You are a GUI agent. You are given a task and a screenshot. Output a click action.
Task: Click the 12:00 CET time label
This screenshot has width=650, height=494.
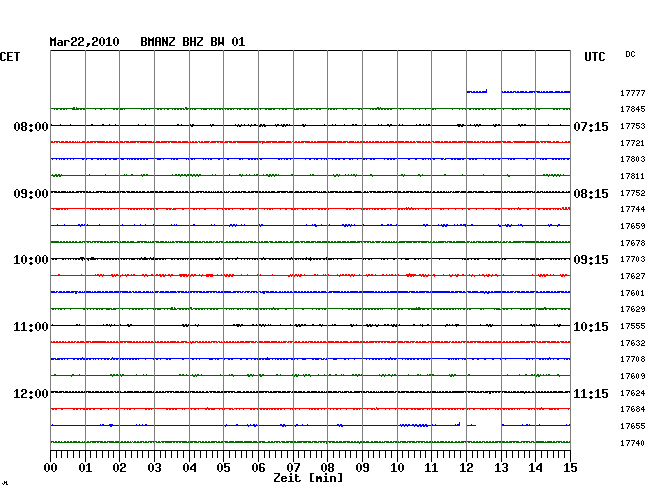click(31, 393)
